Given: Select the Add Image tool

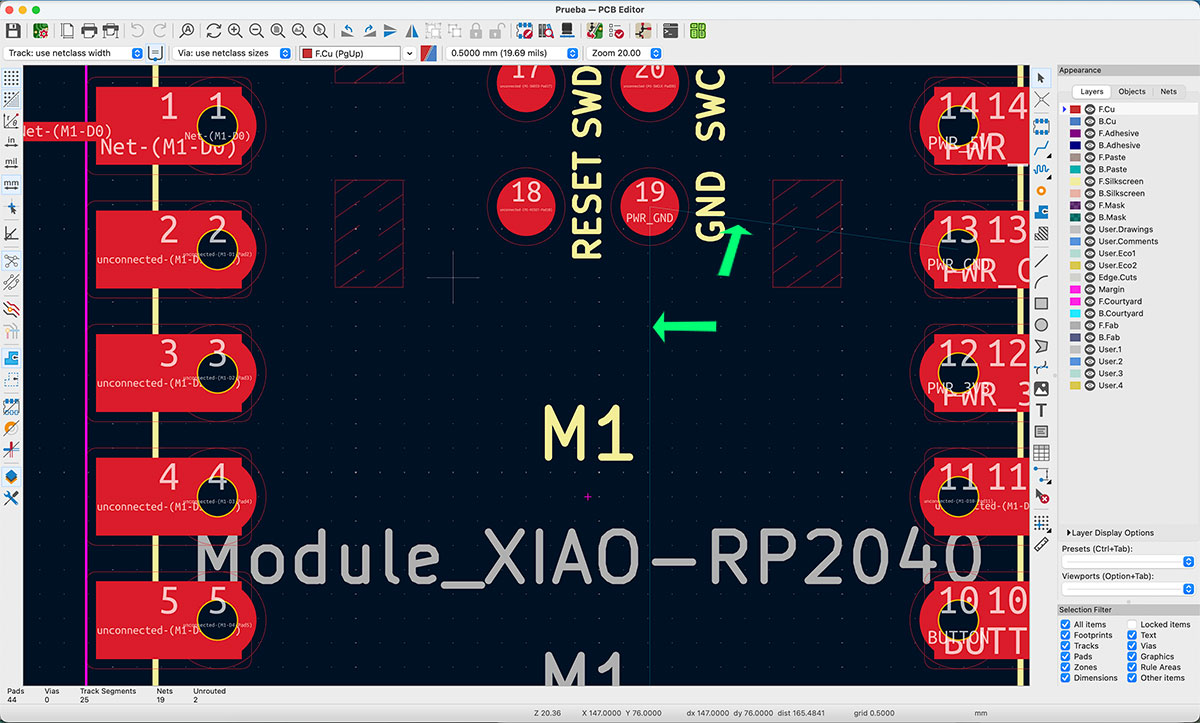Looking at the screenshot, I should [x=1041, y=388].
